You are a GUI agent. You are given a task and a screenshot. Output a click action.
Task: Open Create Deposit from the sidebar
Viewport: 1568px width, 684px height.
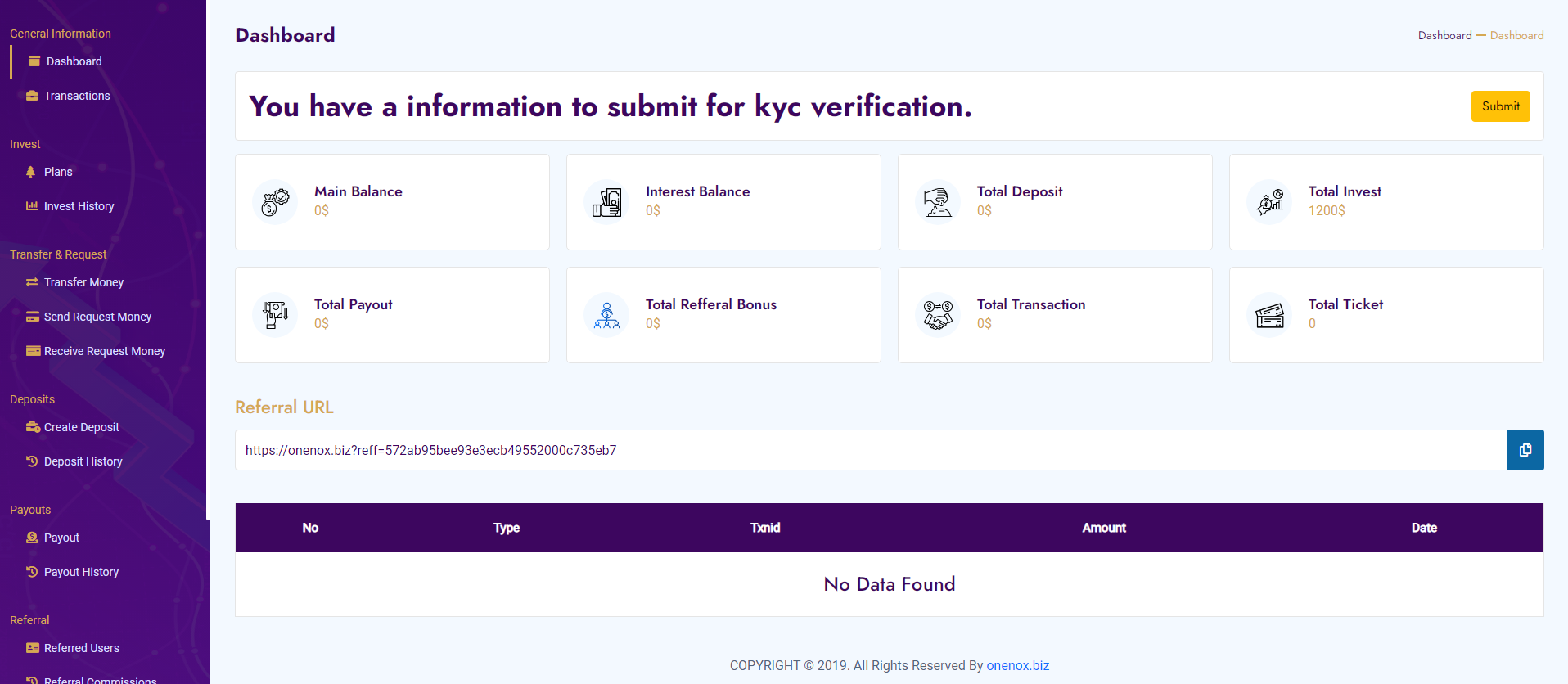click(81, 427)
